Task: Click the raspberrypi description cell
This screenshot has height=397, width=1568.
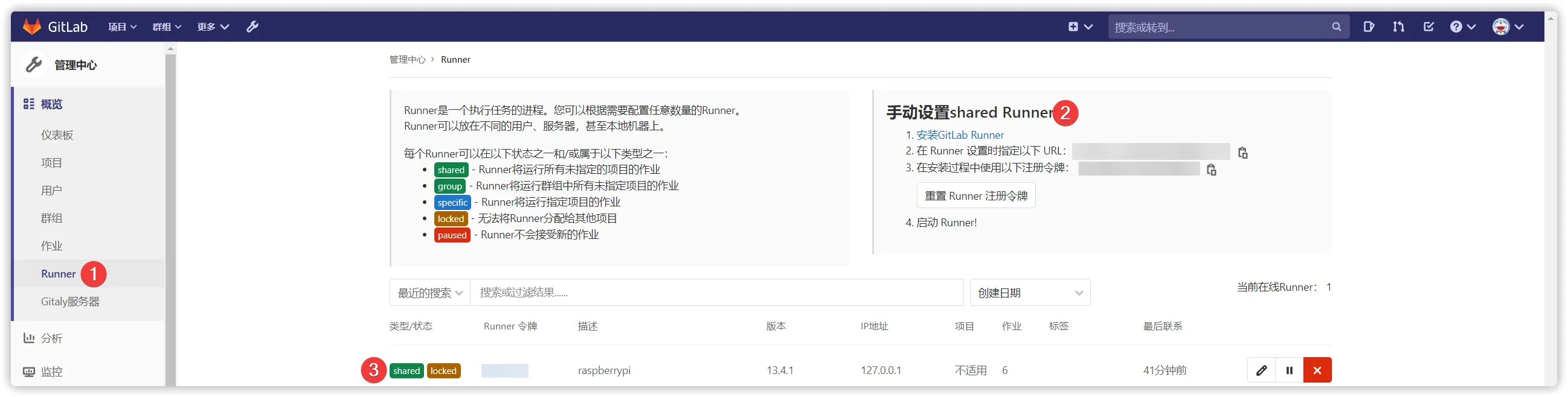Action: click(604, 370)
